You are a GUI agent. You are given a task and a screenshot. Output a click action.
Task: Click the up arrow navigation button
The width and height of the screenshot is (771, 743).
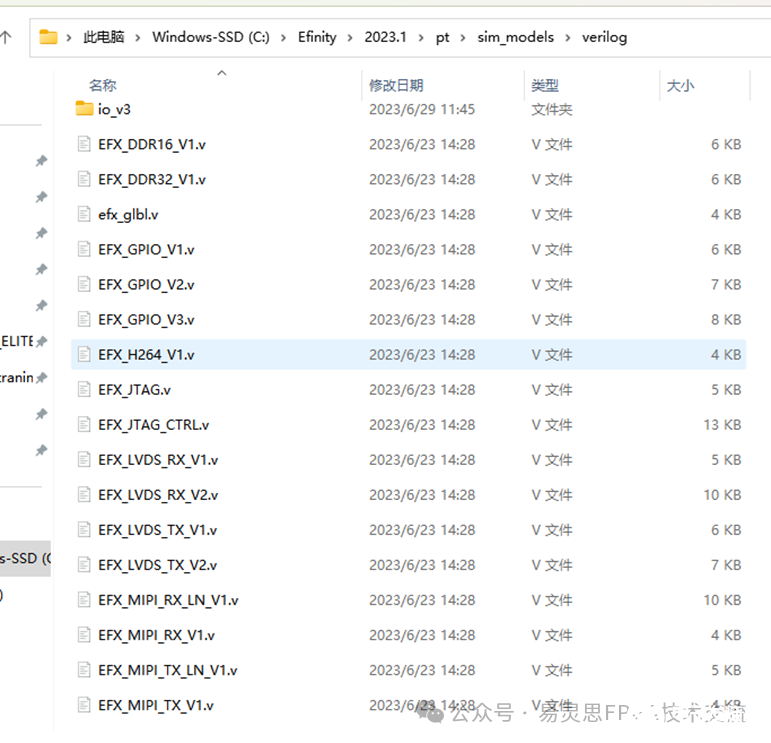tap(7, 38)
